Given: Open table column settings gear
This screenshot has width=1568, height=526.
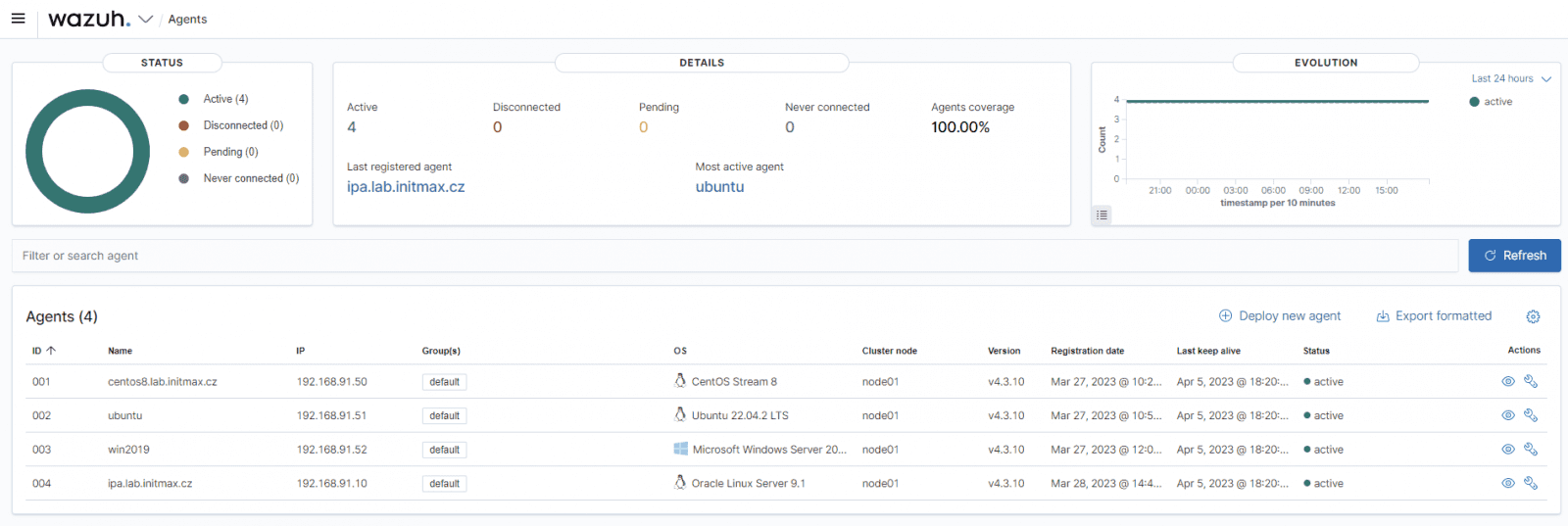Looking at the screenshot, I should coord(1533,316).
